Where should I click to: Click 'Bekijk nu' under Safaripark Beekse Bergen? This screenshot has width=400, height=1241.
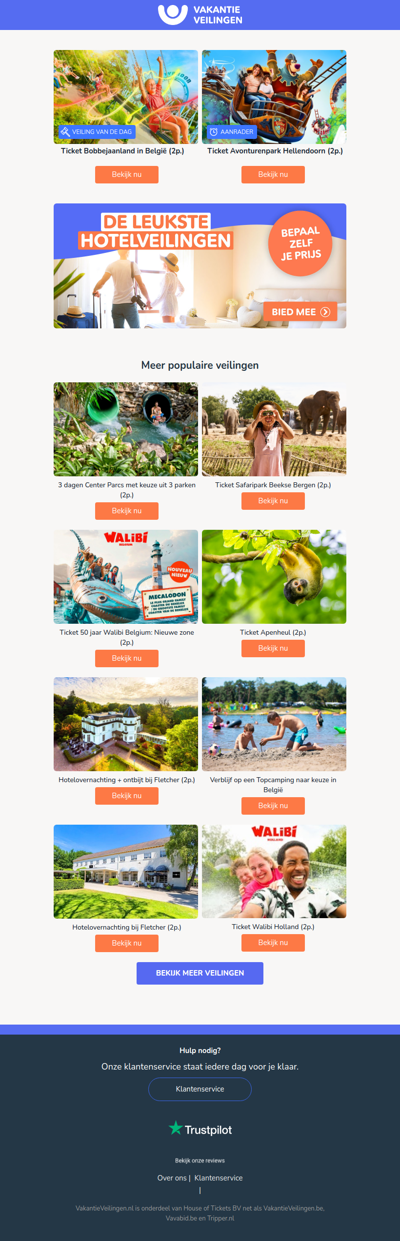[x=273, y=501]
